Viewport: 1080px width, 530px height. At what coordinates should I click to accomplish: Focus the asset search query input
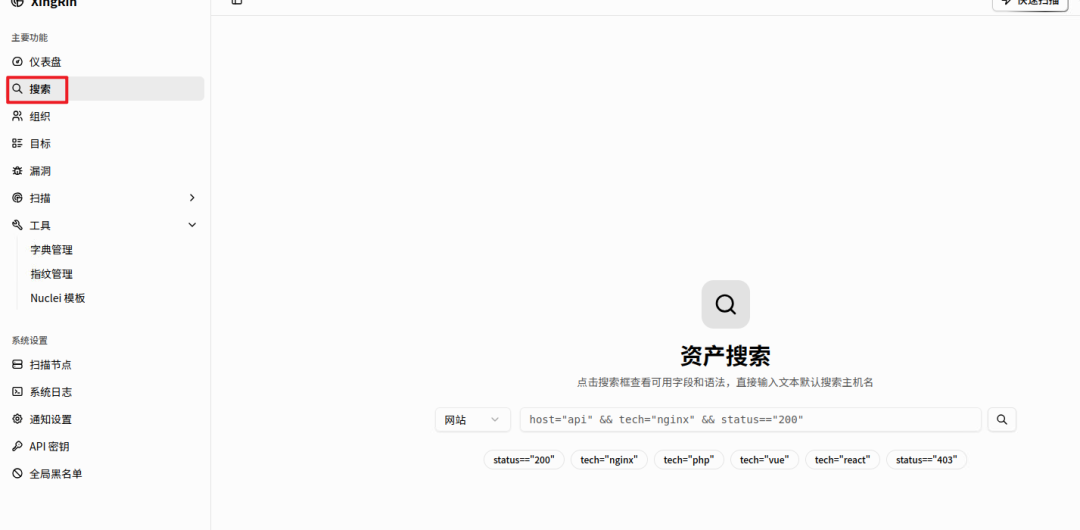(750, 420)
